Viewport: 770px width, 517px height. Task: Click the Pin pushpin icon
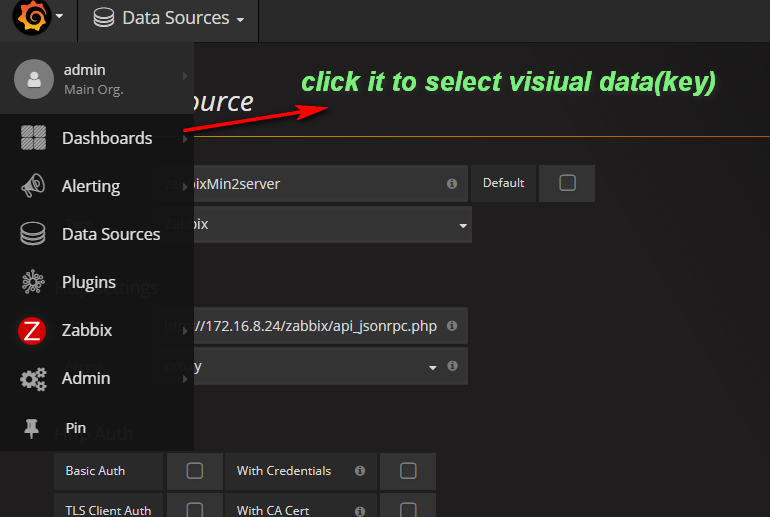[x=31, y=428]
